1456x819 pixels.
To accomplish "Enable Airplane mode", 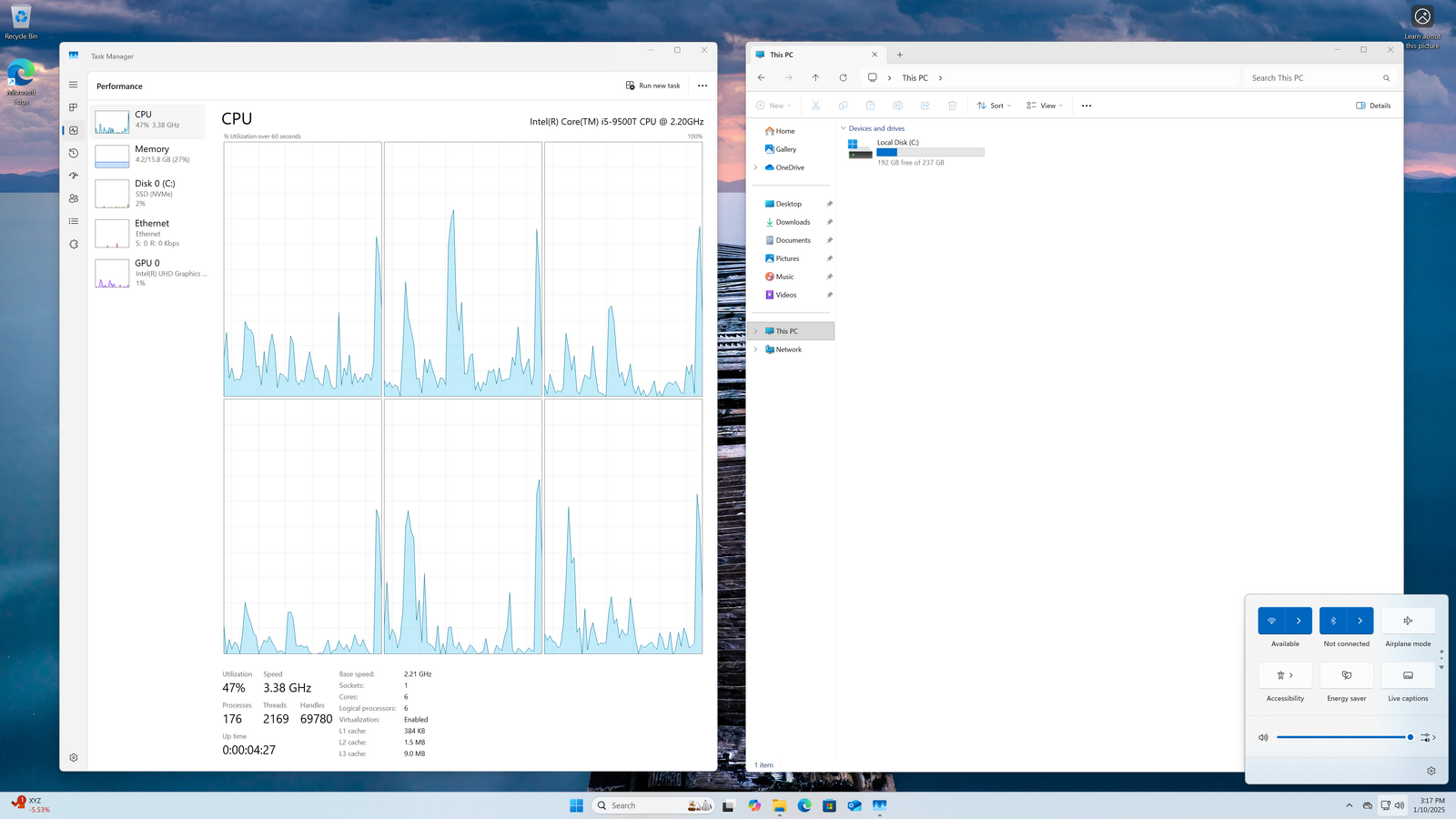I will point(1408,621).
